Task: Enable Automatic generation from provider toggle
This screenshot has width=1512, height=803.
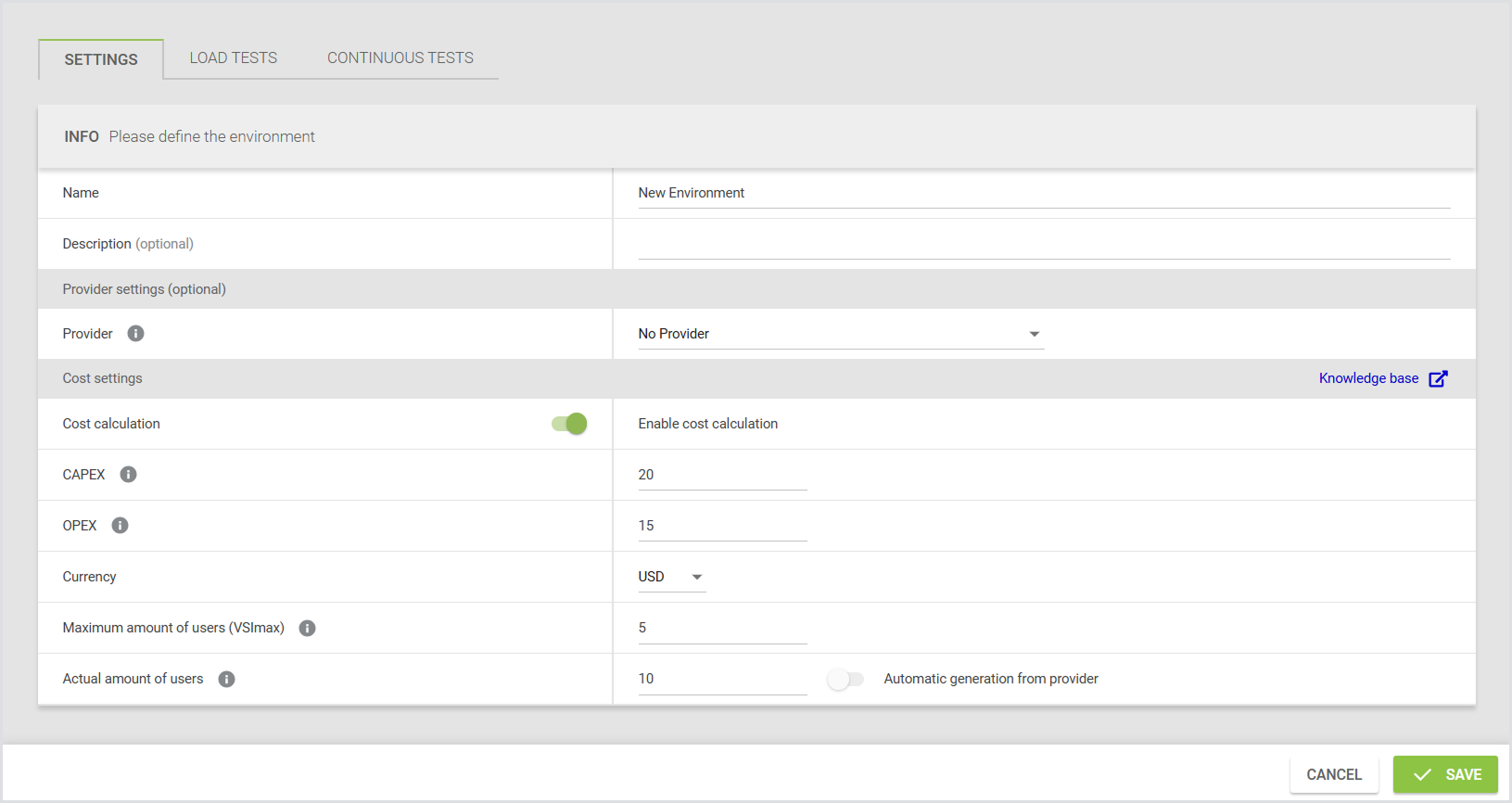Action: (845, 680)
